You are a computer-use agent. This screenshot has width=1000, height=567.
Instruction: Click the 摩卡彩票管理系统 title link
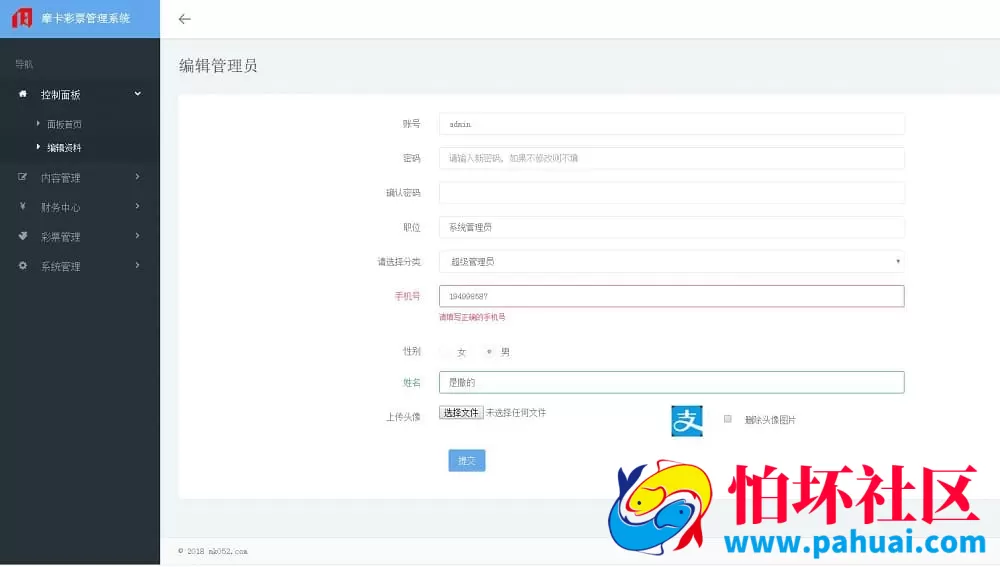coord(85,18)
